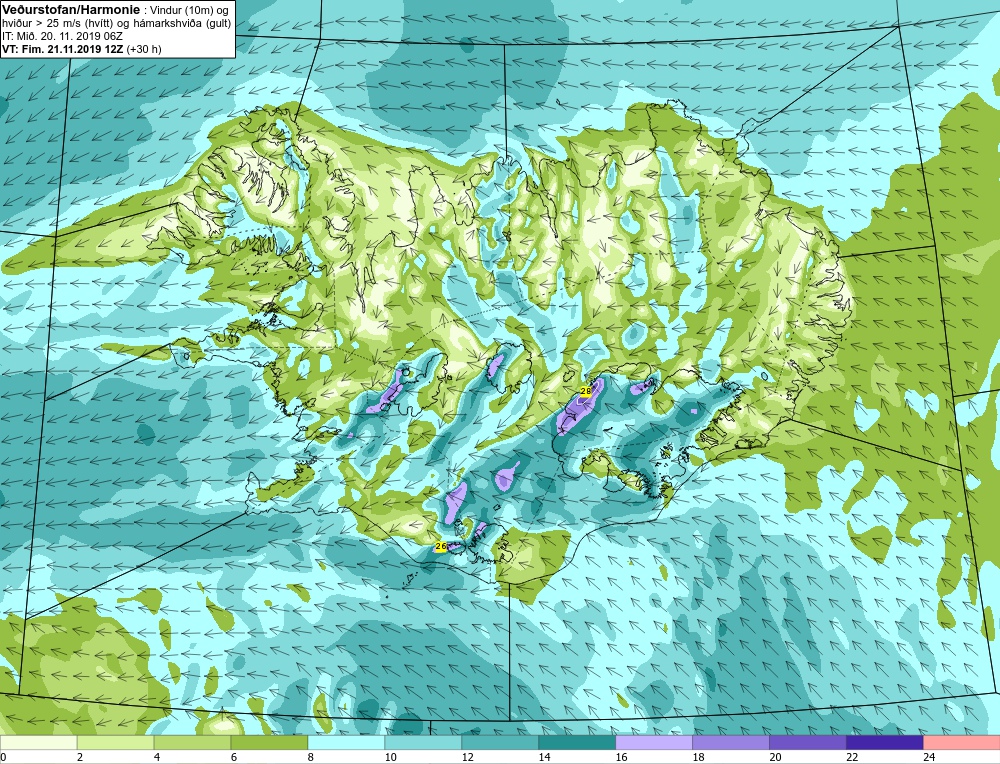Click the legend scale label 24
Viewport: 1000px width, 764px height.
pyautogui.click(x=929, y=757)
